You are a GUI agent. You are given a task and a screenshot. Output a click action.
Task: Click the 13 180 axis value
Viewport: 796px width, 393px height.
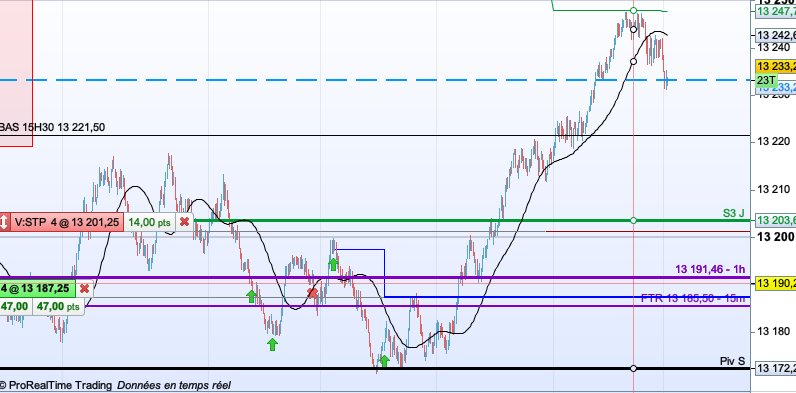(x=774, y=332)
